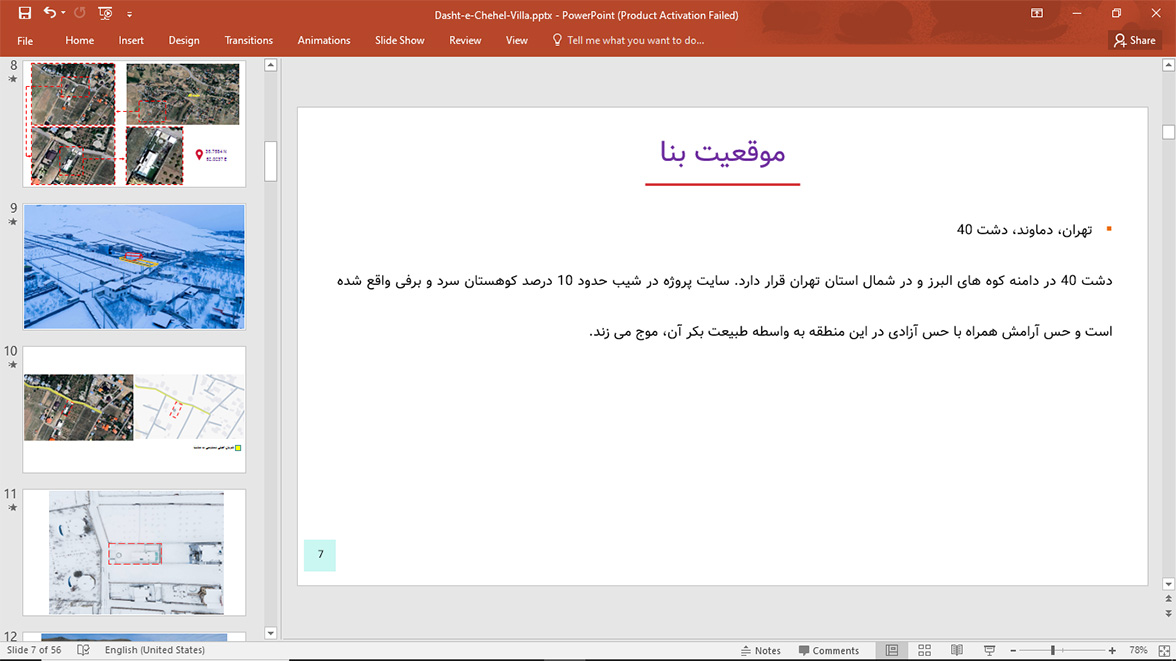Click the paragraph starting with دشت 40 در دامنه
Viewport: 1176px width, 661px height.
pyautogui.click(x=724, y=306)
